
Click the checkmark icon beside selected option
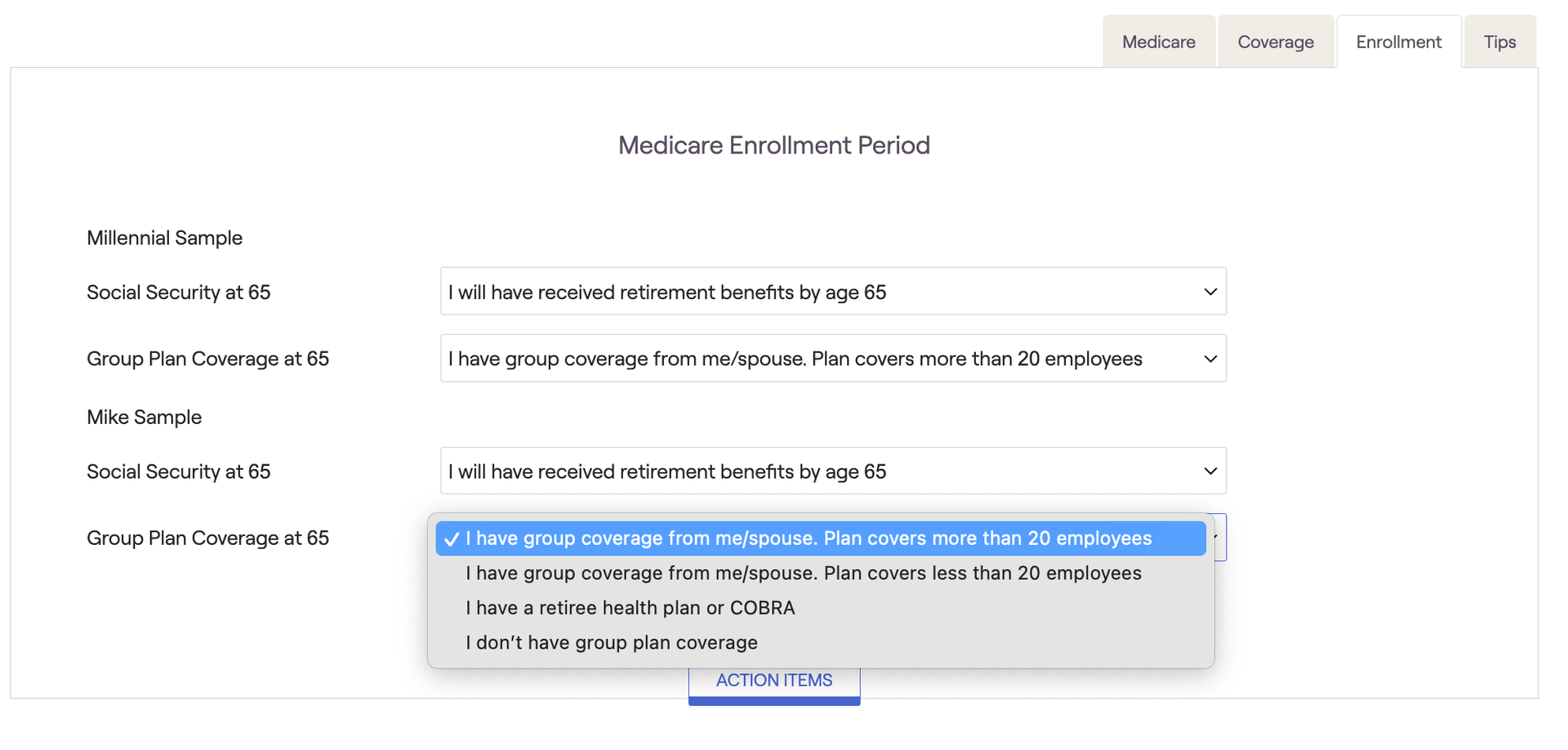point(452,539)
